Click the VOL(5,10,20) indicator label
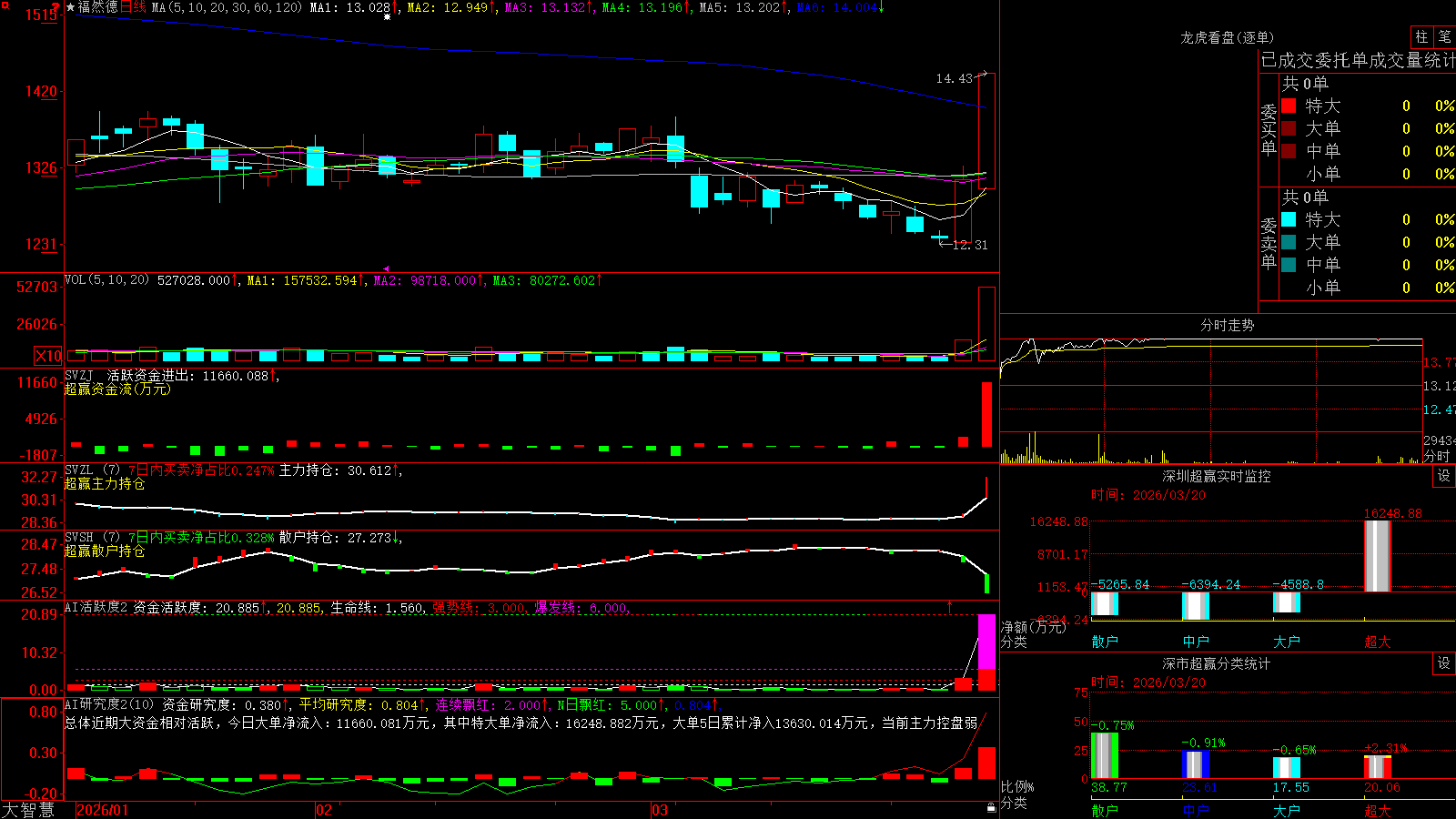The height and width of the screenshot is (819, 1456). (x=106, y=280)
